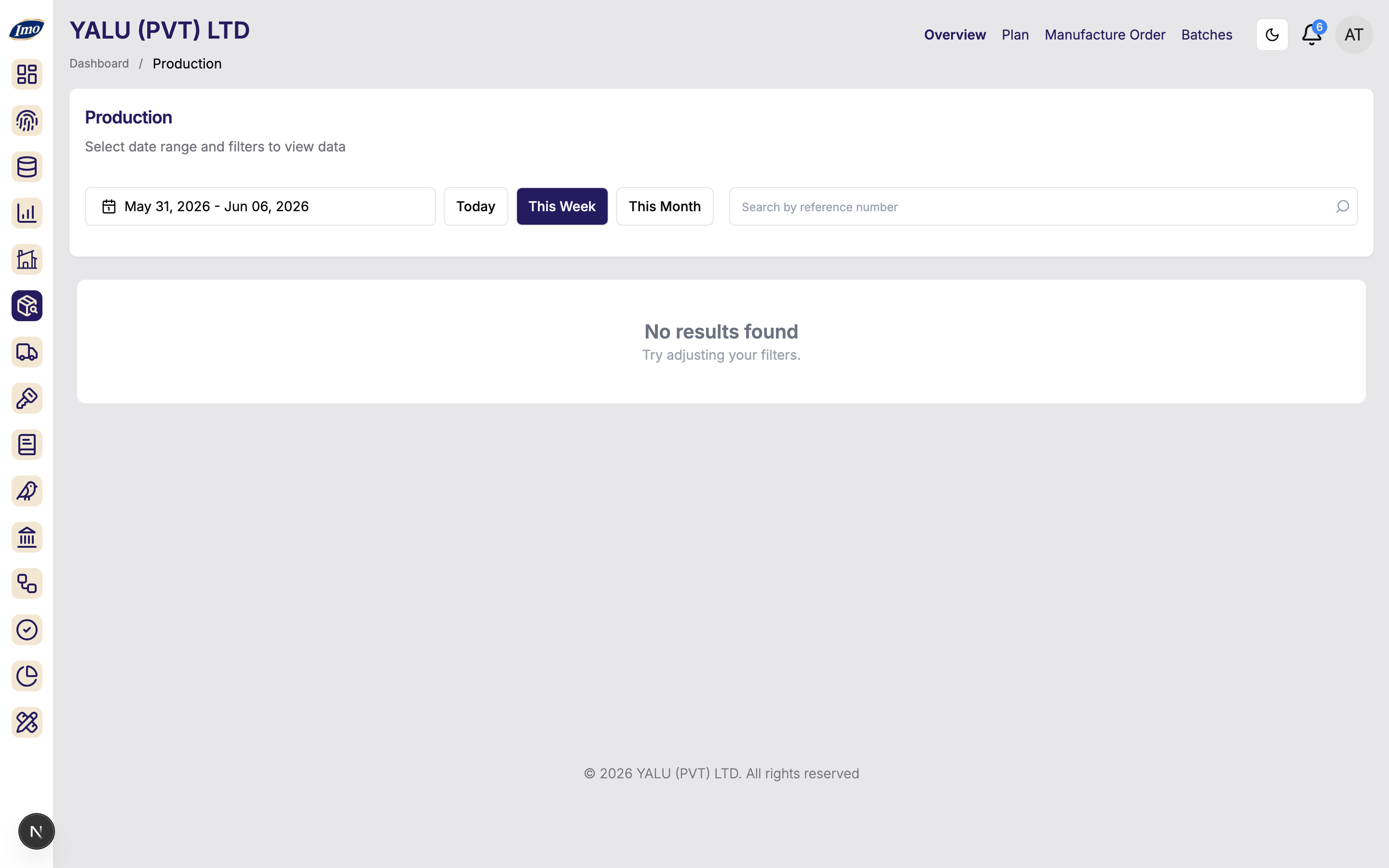
Task: Filter by Today
Action: [476, 207]
